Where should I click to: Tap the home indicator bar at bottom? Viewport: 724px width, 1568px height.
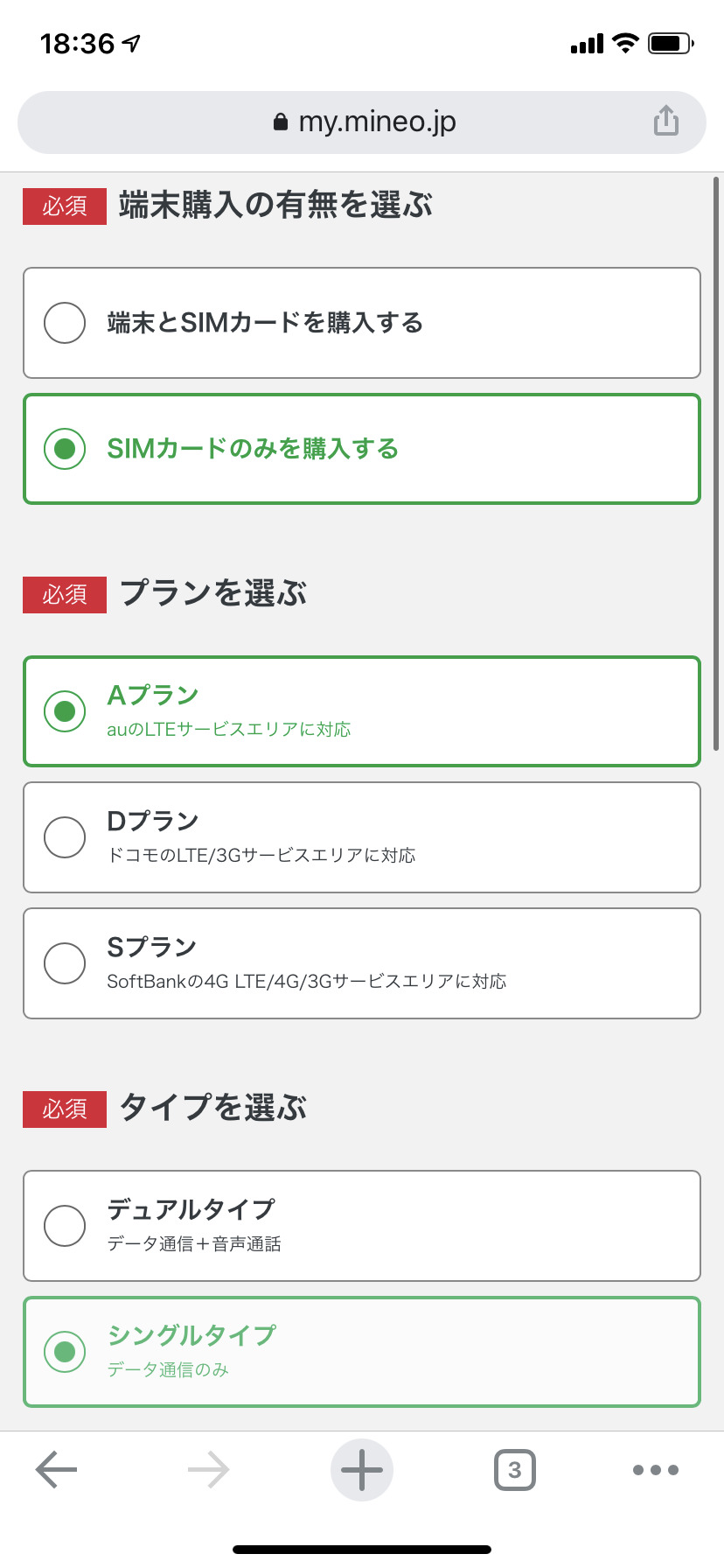click(x=362, y=1549)
